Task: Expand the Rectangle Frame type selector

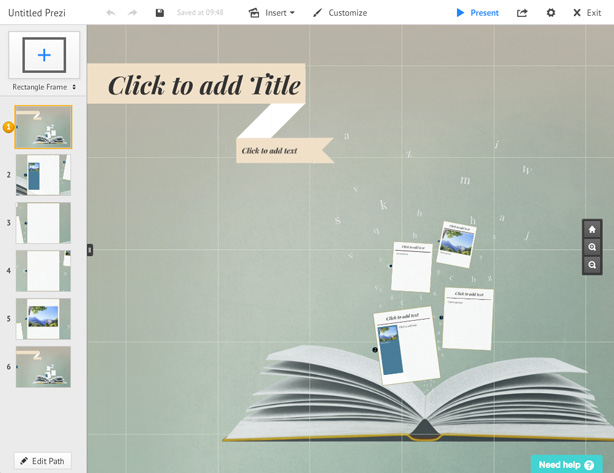Action: [44, 87]
